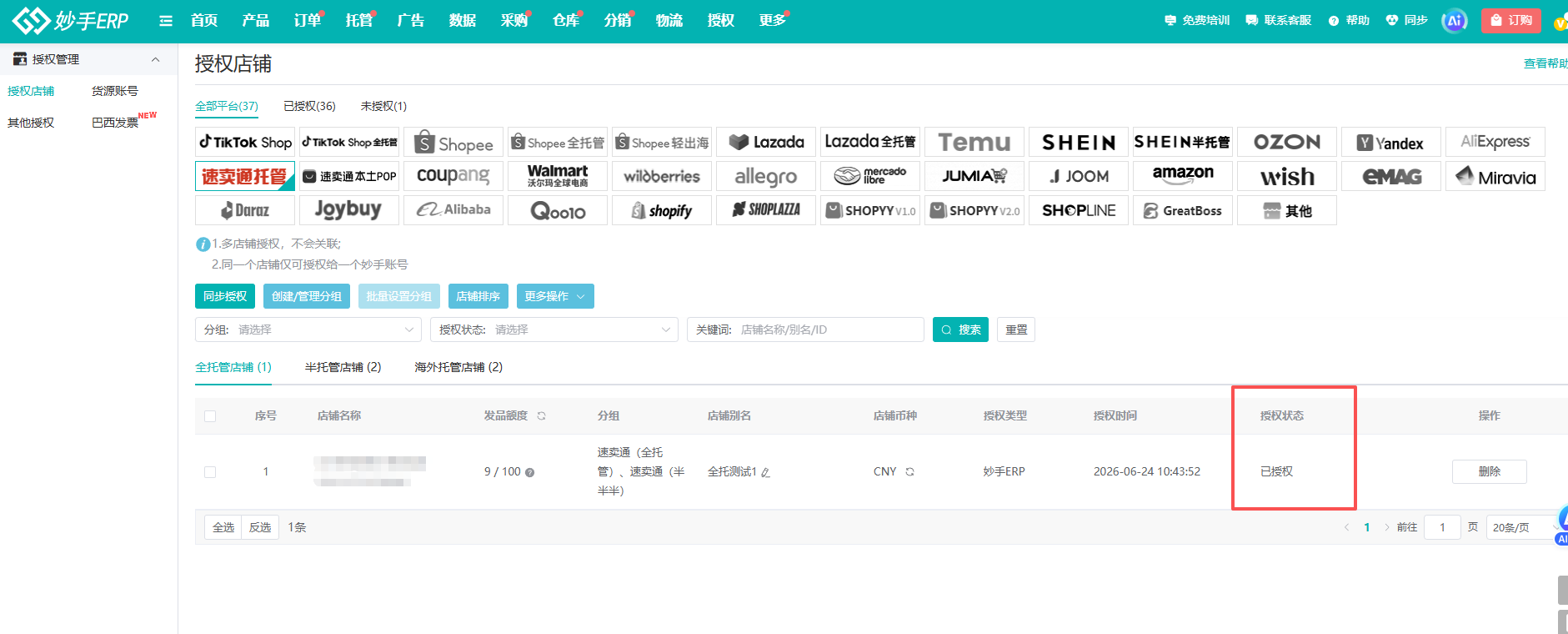Open the 分组 dropdown

pyautogui.click(x=308, y=330)
